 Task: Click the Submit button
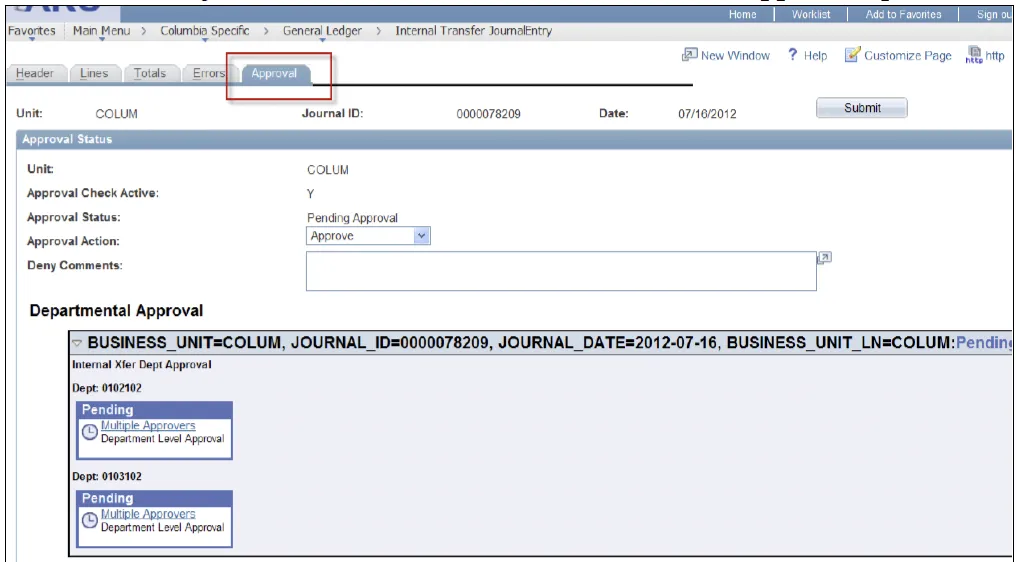click(862, 108)
